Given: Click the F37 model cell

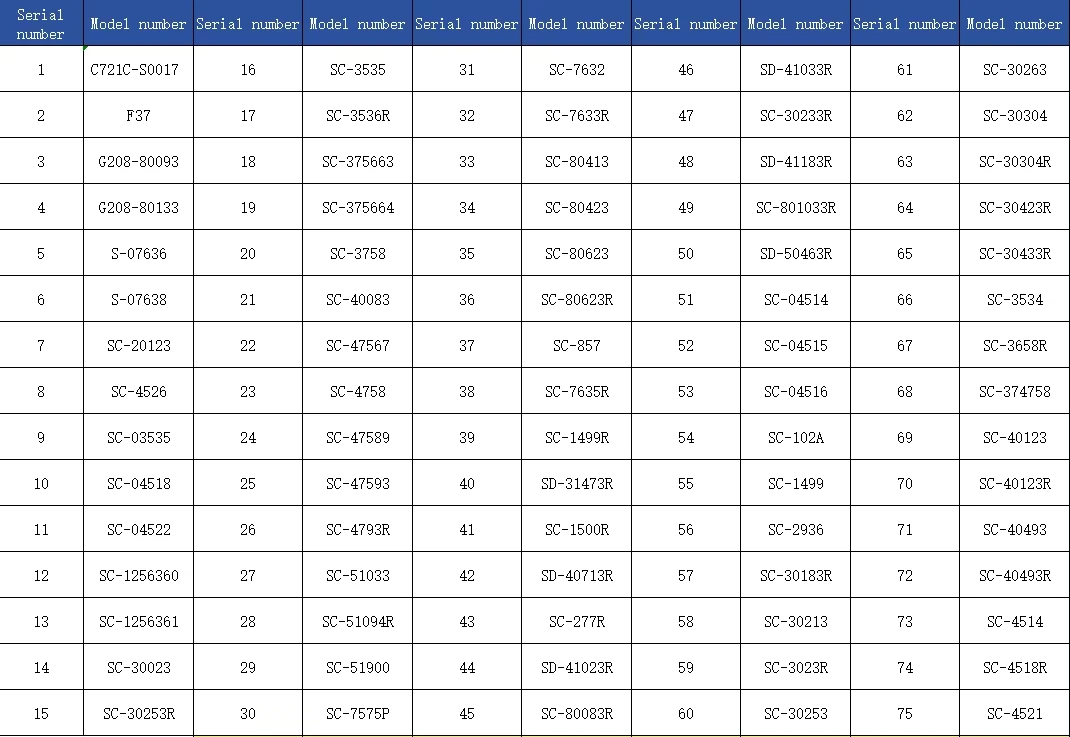Looking at the screenshot, I should 139,115.
